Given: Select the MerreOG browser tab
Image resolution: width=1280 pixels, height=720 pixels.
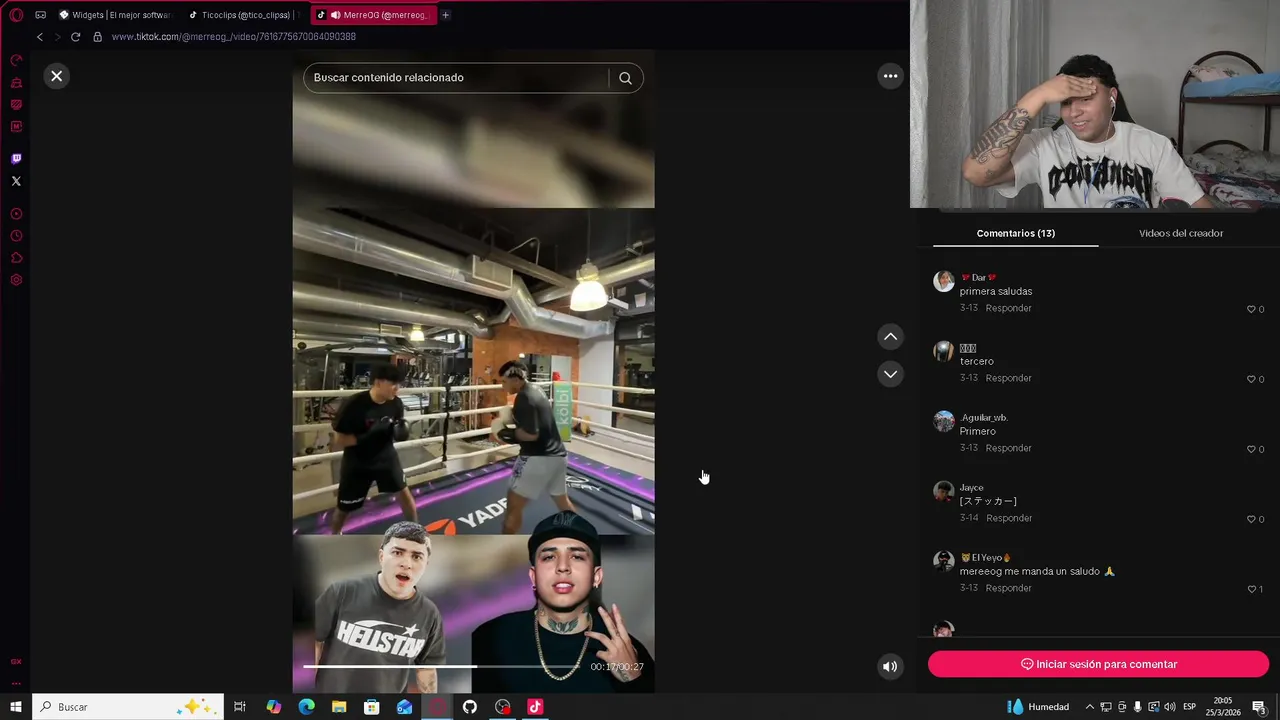Looking at the screenshot, I should click(x=373, y=15).
